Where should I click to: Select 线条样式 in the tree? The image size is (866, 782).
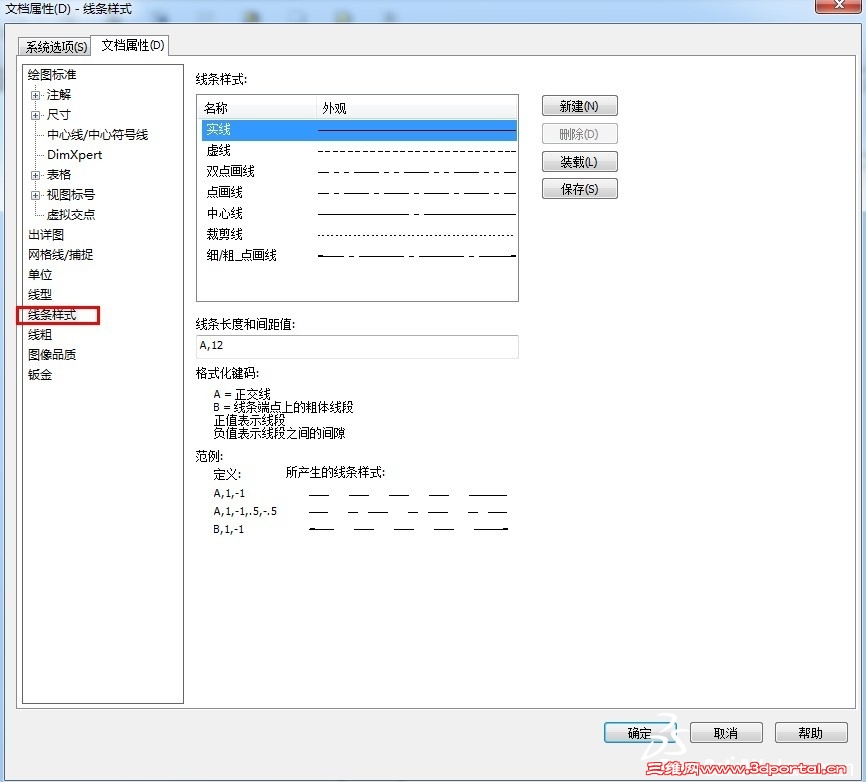52,315
